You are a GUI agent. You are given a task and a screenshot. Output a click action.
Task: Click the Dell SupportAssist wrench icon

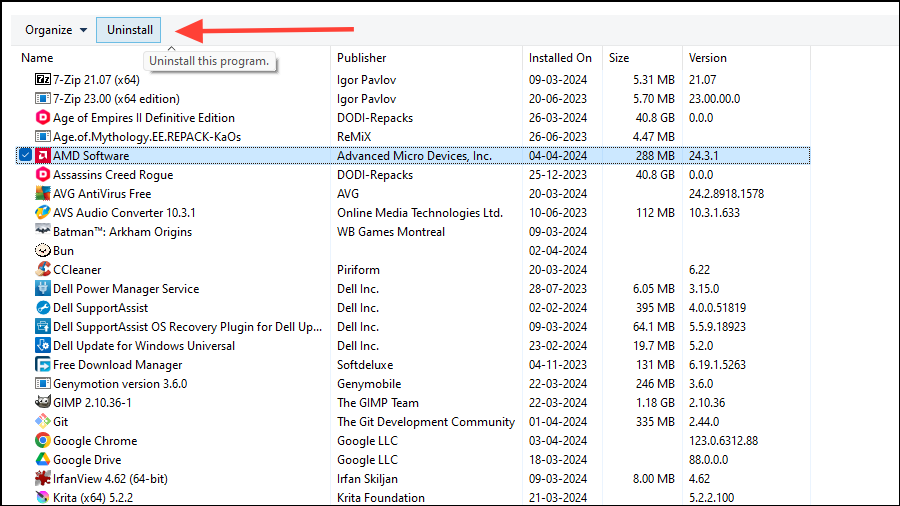click(x=42, y=308)
